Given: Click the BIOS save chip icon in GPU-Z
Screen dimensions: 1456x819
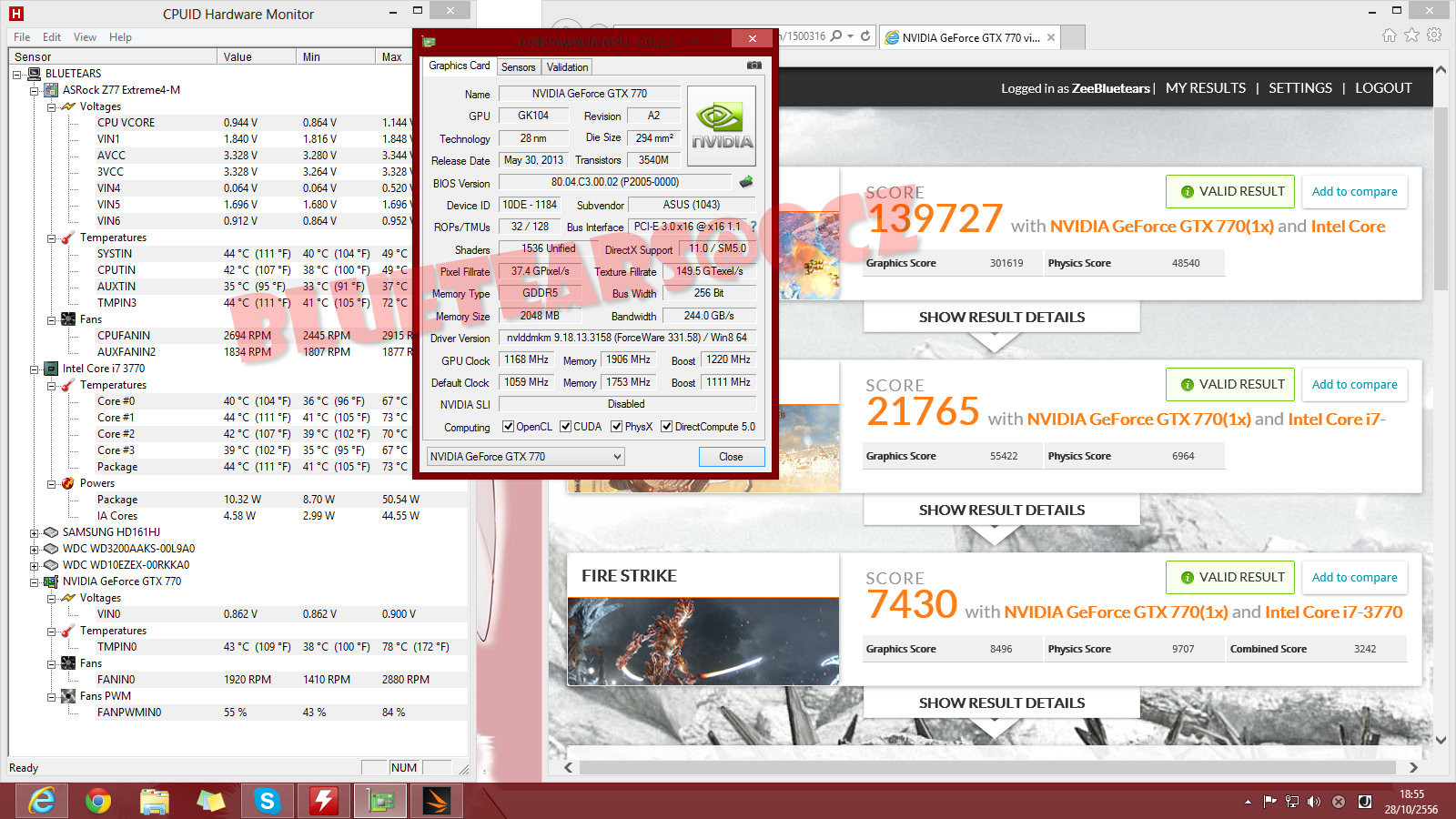Looking at the screenshot, I should pos(746,182).
